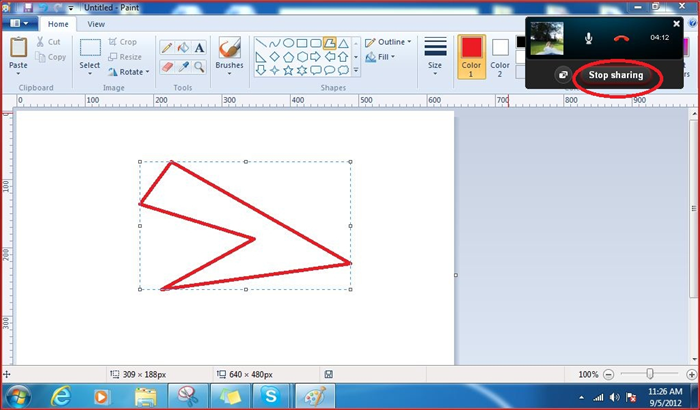Viewport: 700px width, 410px height.
Task: Choose the Five-point star shape
Action: pos(289,70)
